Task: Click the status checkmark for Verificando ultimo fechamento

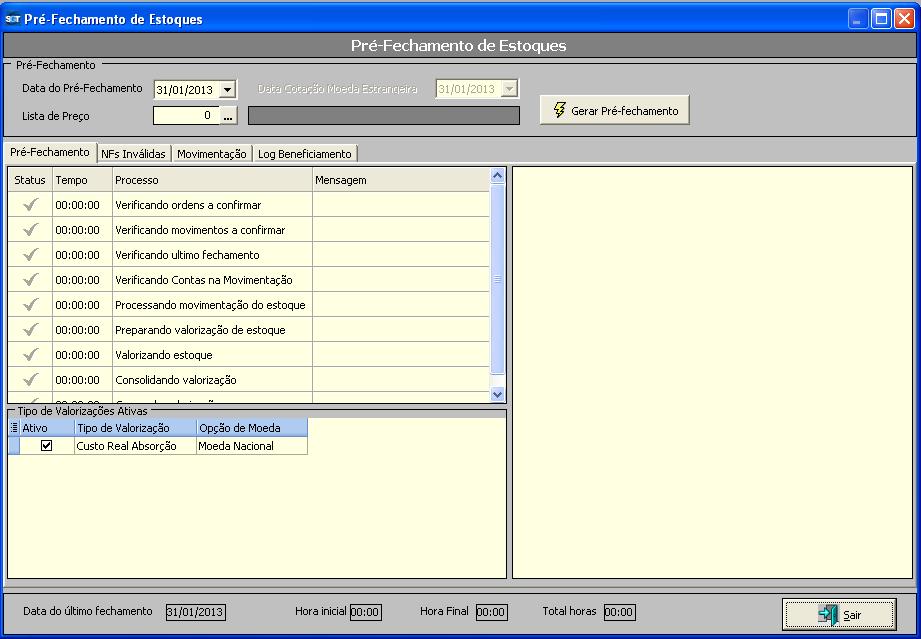Action: [x=30, y=254]
